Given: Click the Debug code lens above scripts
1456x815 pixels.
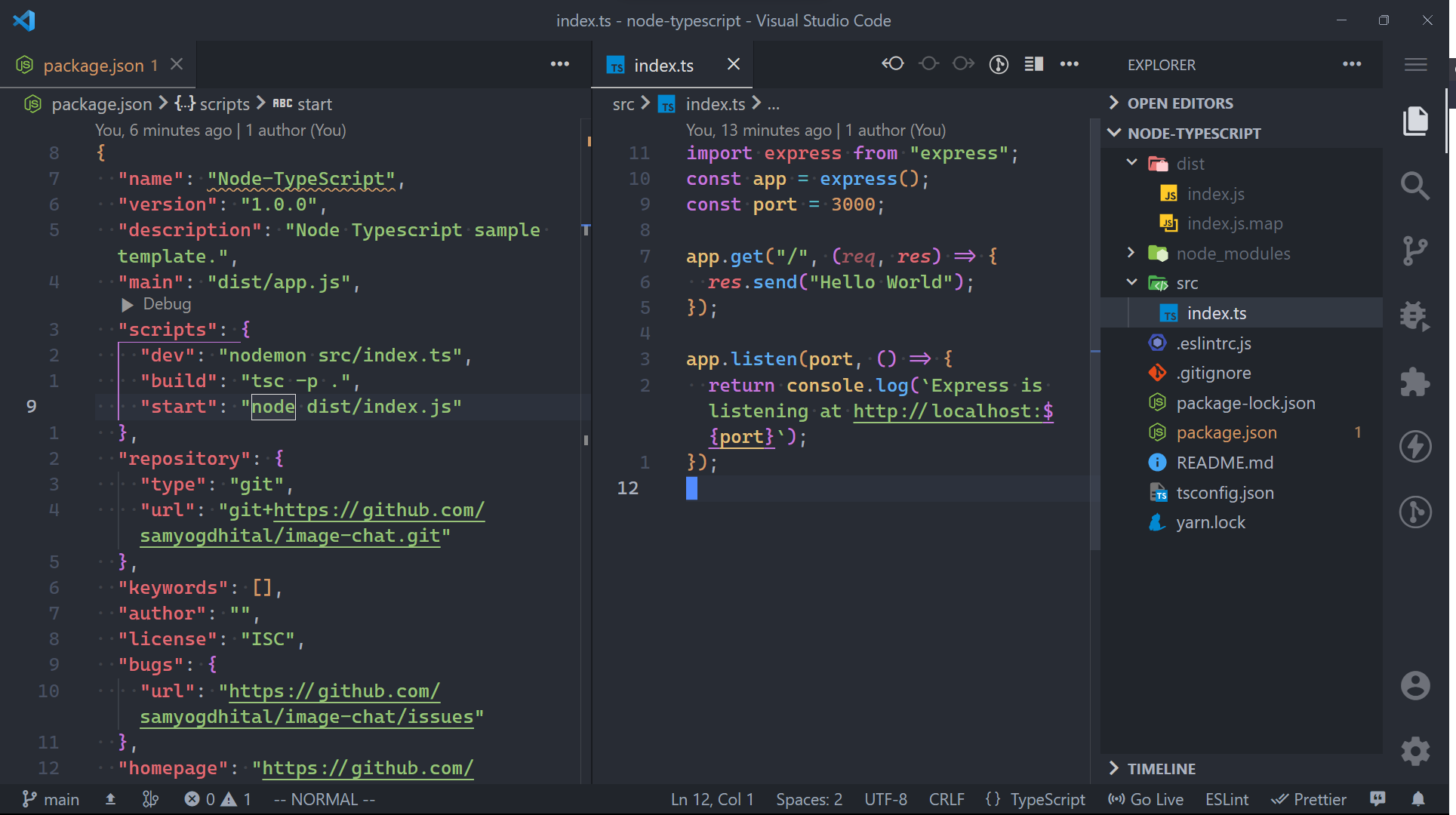Looking at the screenshot, I should [x=156, y=304].
